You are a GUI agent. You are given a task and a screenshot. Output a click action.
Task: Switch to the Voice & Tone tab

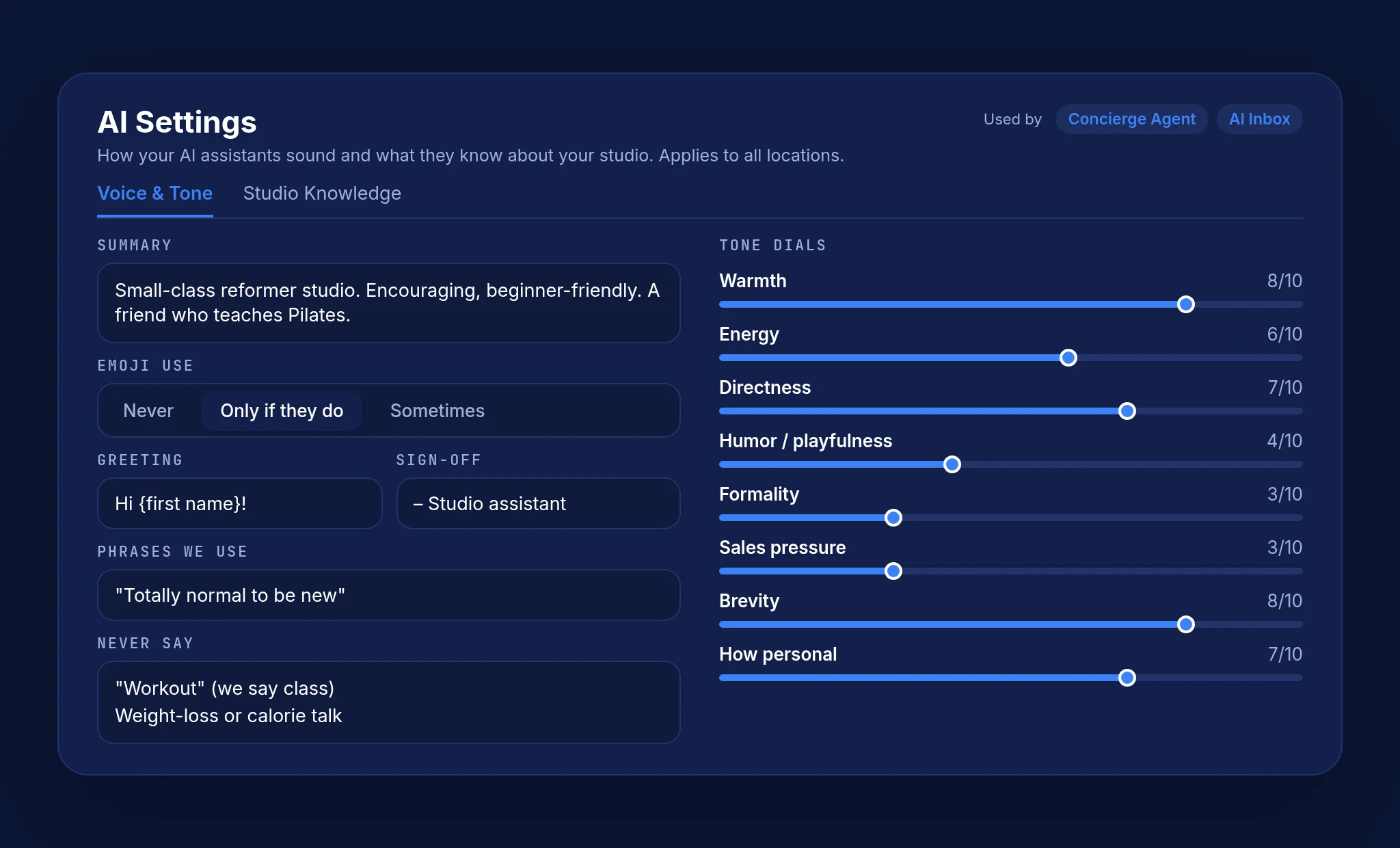tap(155, 194)
